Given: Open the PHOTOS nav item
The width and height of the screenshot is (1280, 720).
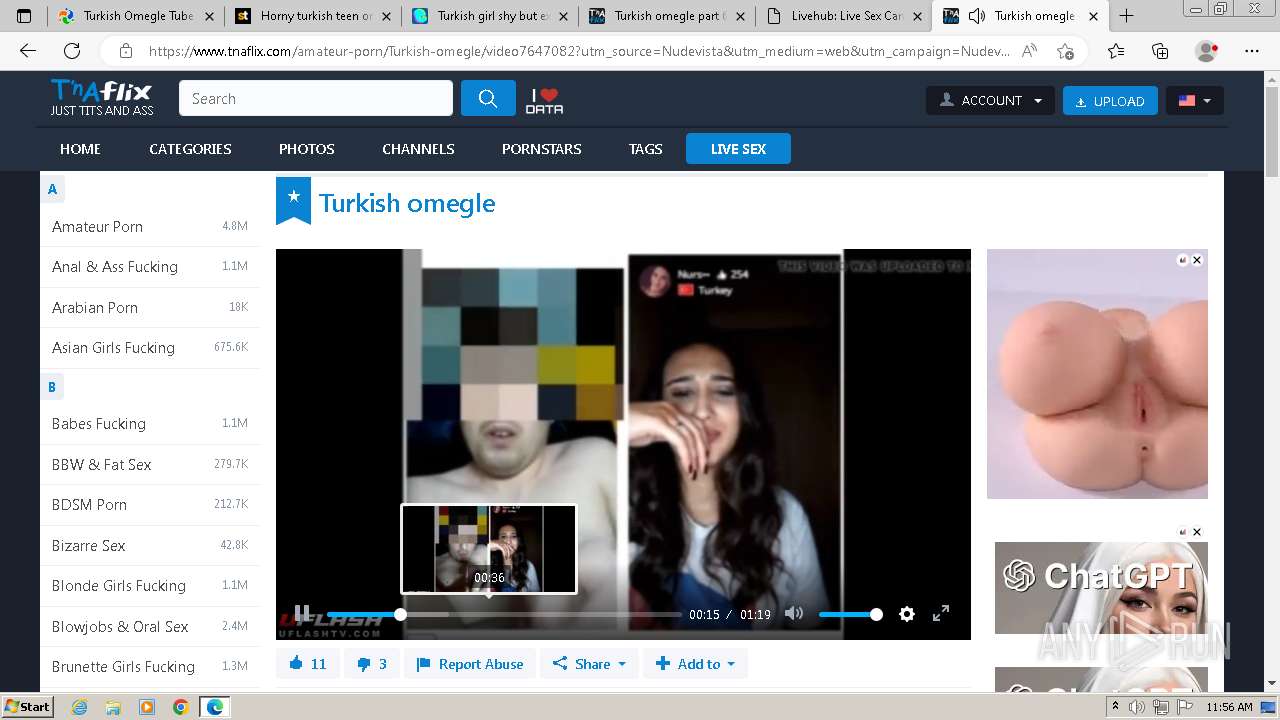Looking at the screenshot, I should click(307, 149).
